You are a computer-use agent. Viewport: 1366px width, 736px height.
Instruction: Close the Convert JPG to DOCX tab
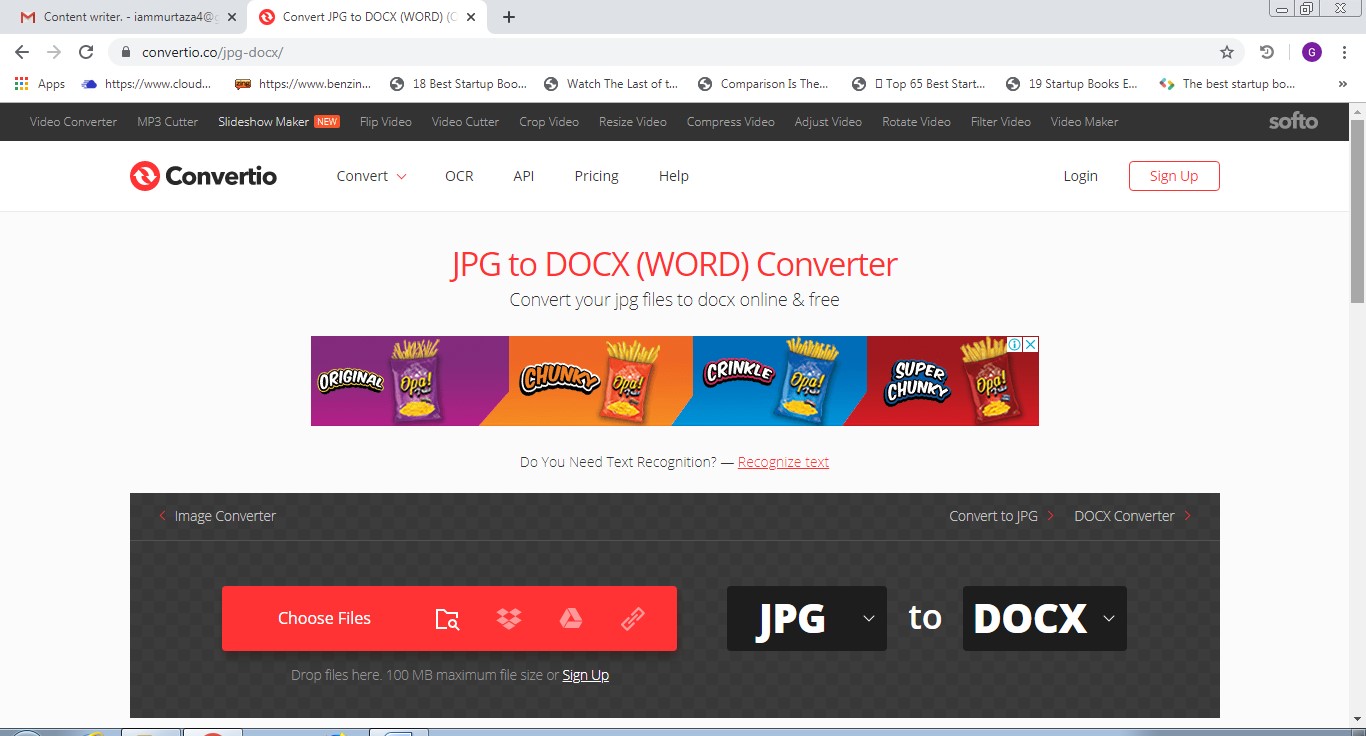coord(470,17)
